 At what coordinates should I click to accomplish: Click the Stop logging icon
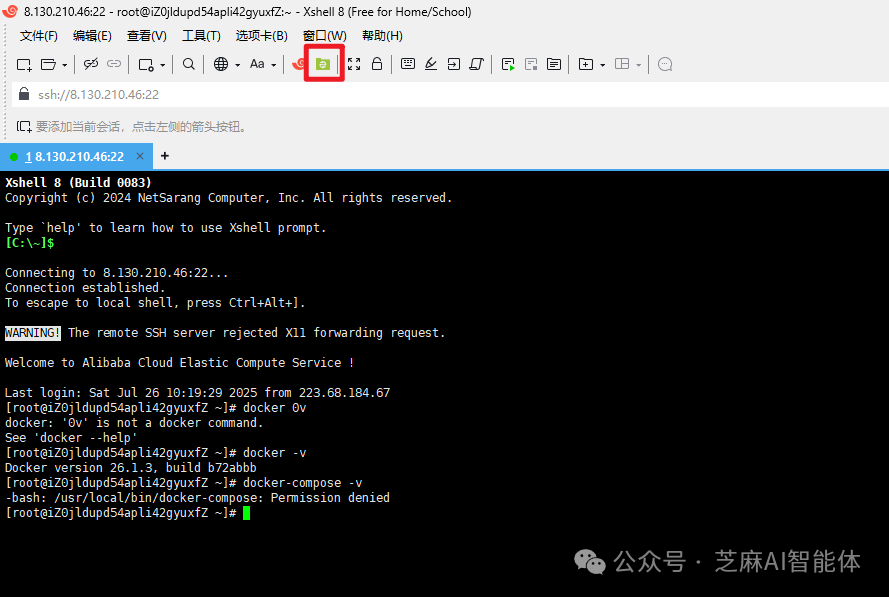coord(531,65)
